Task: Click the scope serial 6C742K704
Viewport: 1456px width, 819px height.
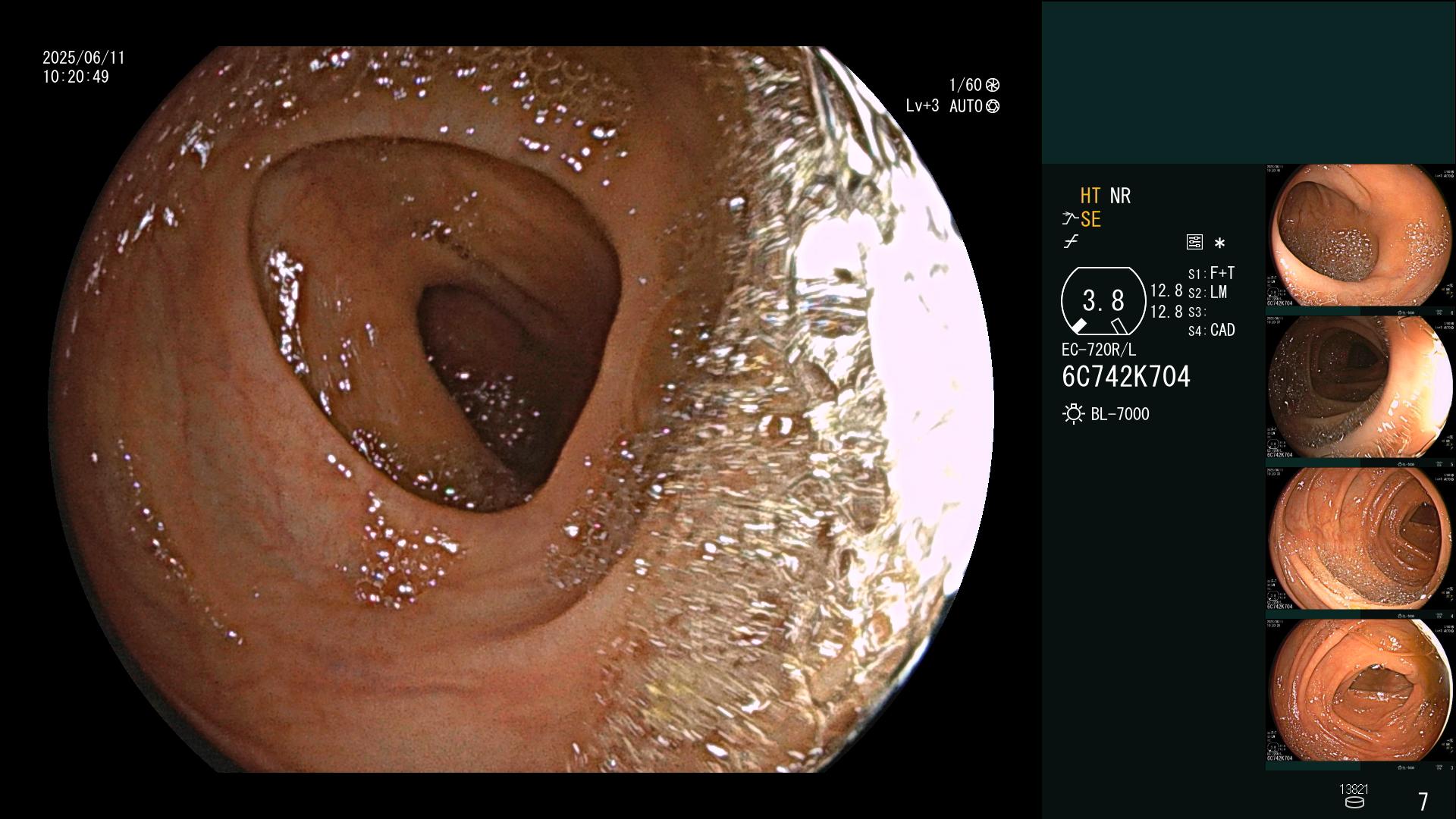Action: [x=1126, y=376]
